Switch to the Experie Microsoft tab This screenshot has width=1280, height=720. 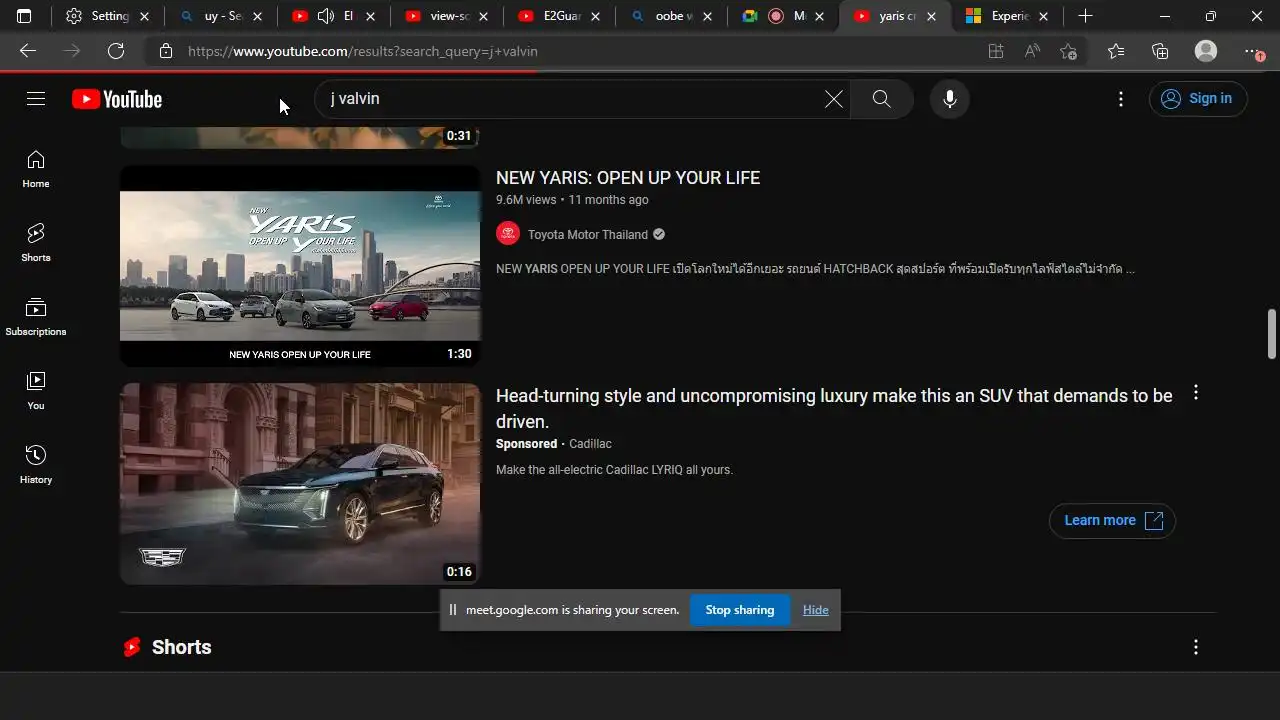(x=1008, y=16)
